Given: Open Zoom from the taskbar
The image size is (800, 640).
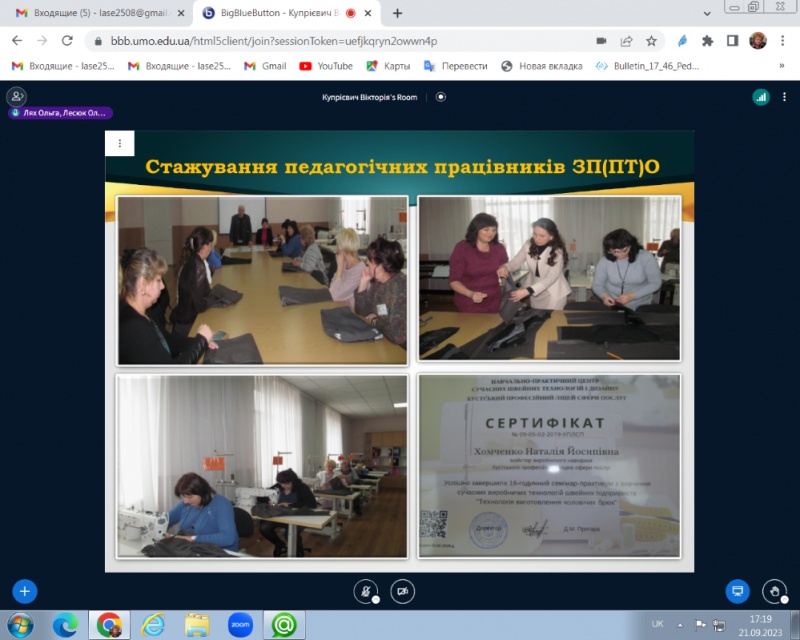Looking at the screenshot, I should coord(240,625).
